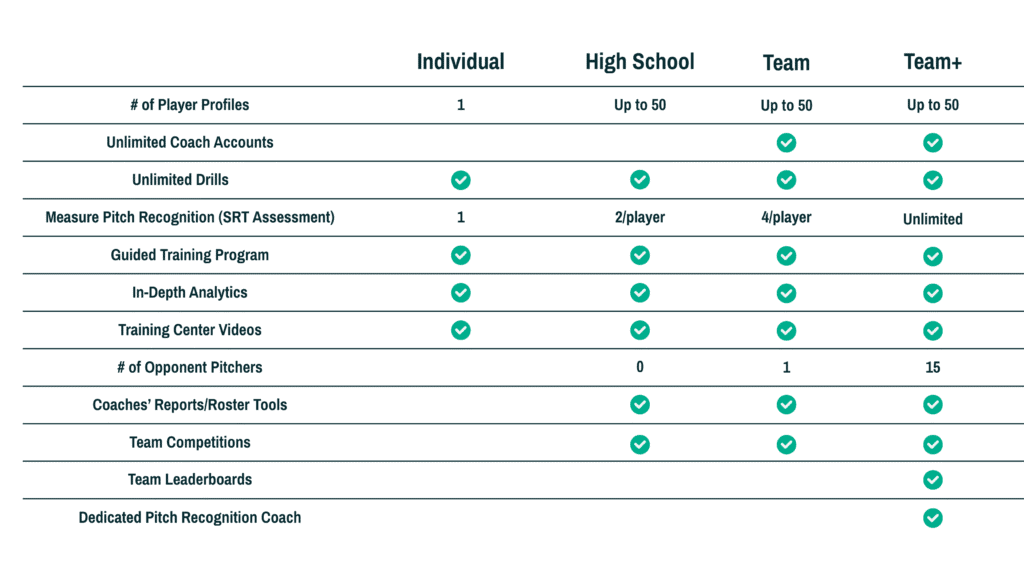The width and height of the screenshot is (1024, 576).
Task: Click Team+ checkmark in Unlimited Coach Accounts row
Action: coord(933,142)
